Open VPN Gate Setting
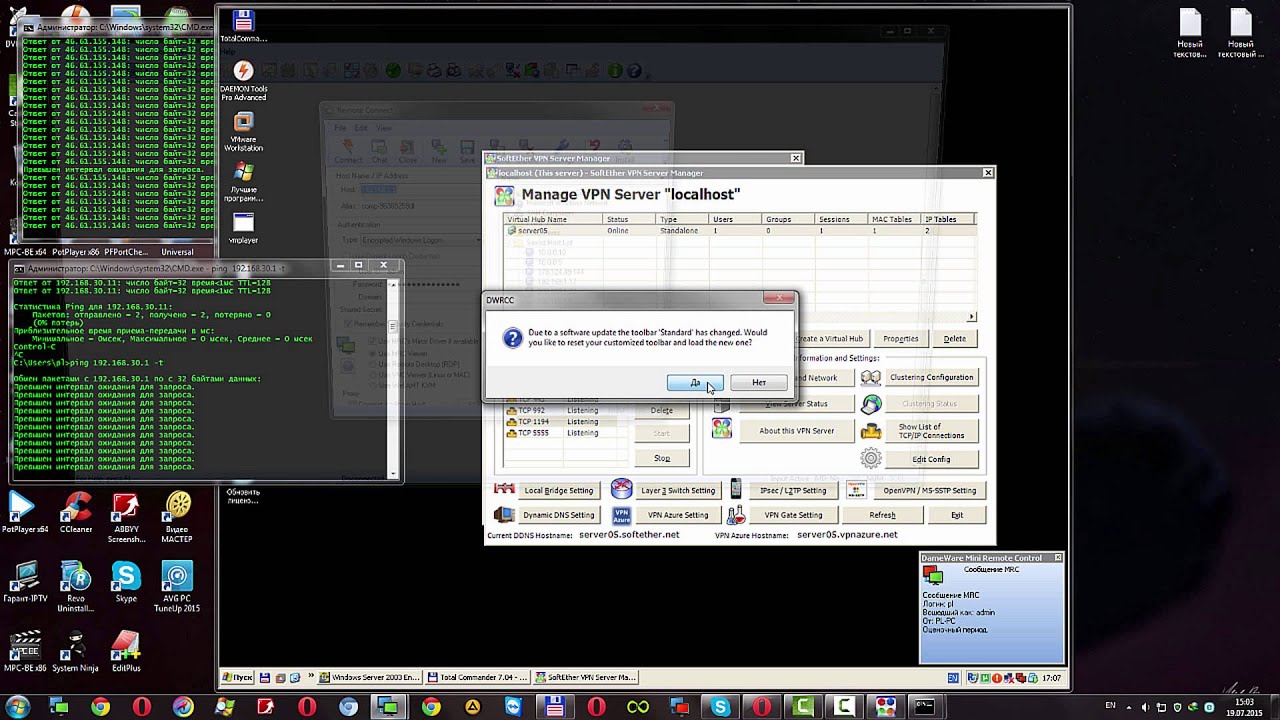1280x720 pixels. [x=793, y=515]
